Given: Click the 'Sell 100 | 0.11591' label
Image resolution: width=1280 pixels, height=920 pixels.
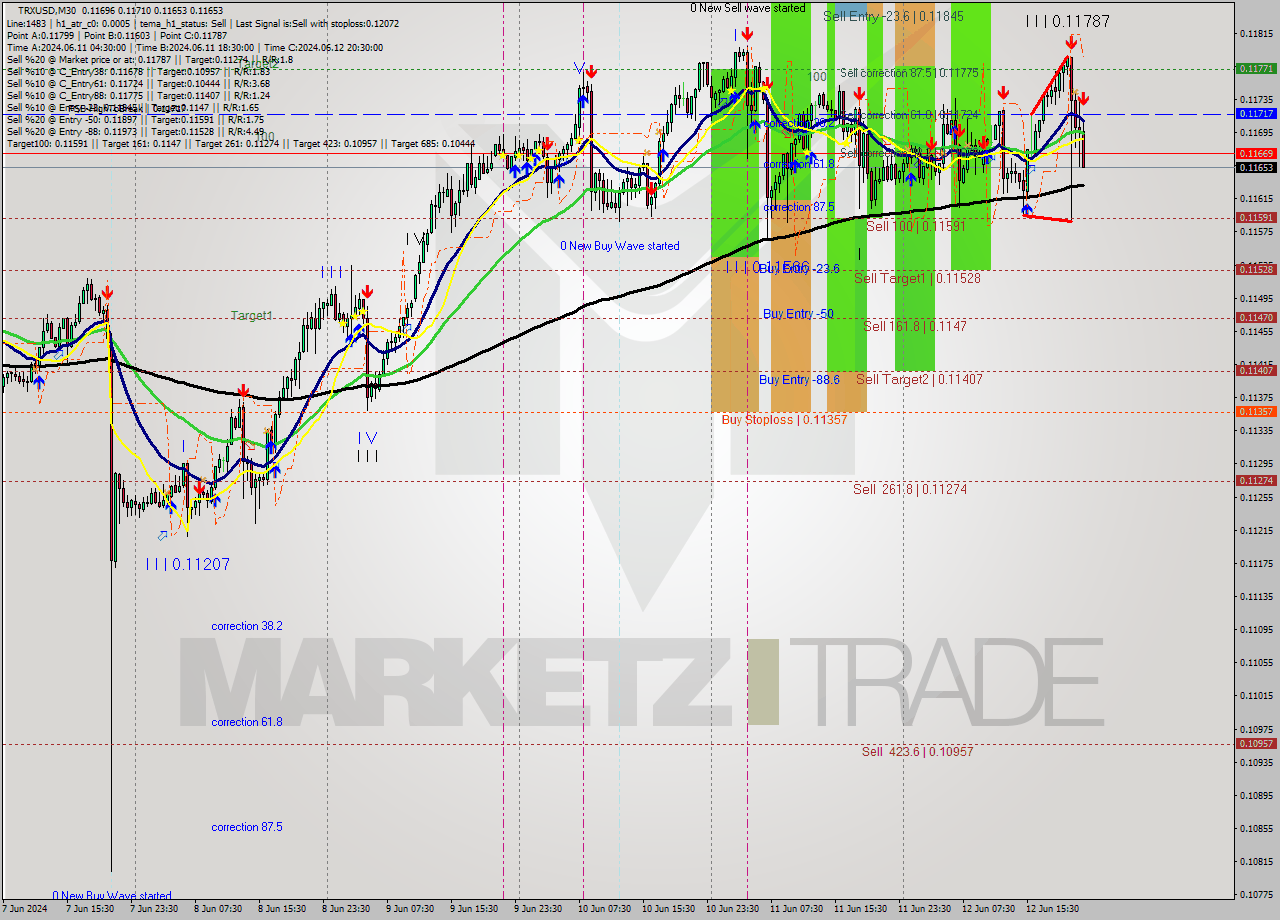Looking at the screenshot, I should (x=916, y=227).
